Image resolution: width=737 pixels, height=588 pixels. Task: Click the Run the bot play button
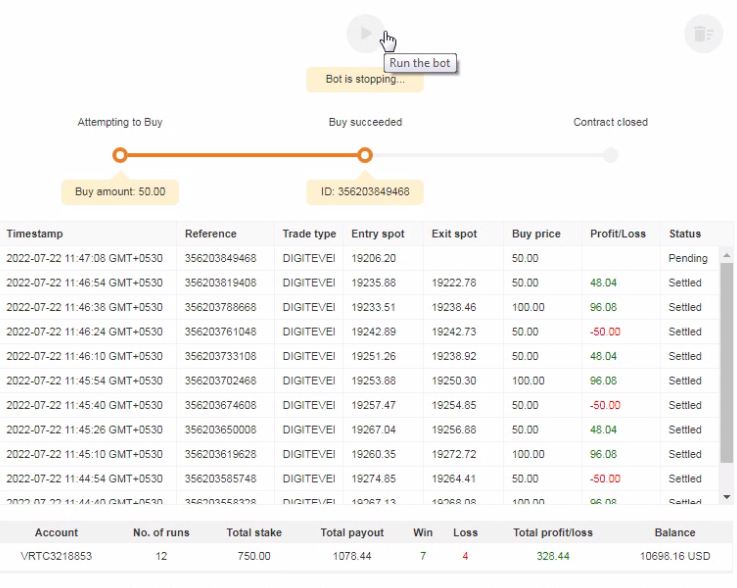(x=365, y=33)
